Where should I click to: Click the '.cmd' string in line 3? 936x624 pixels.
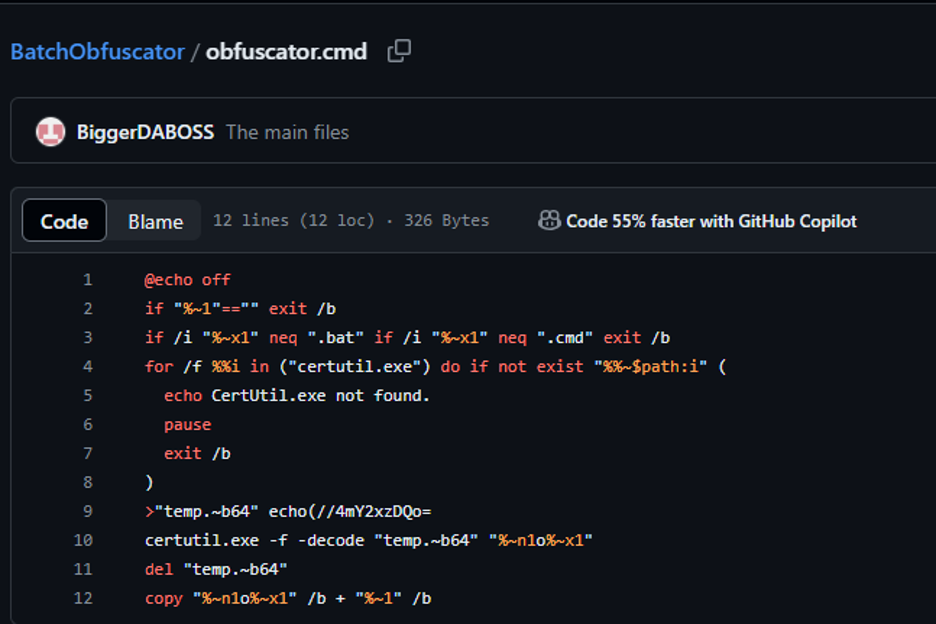[565, 337]
